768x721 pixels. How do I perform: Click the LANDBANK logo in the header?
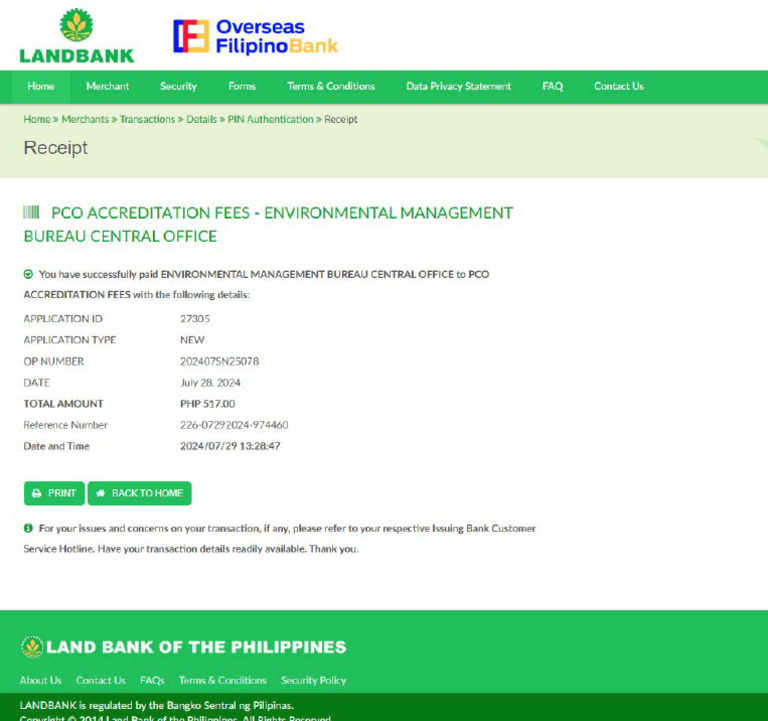(x=77, y=36)
